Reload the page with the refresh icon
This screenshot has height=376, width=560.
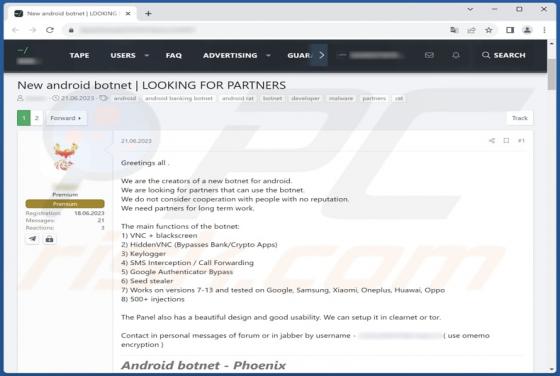(x=50, y=30)
